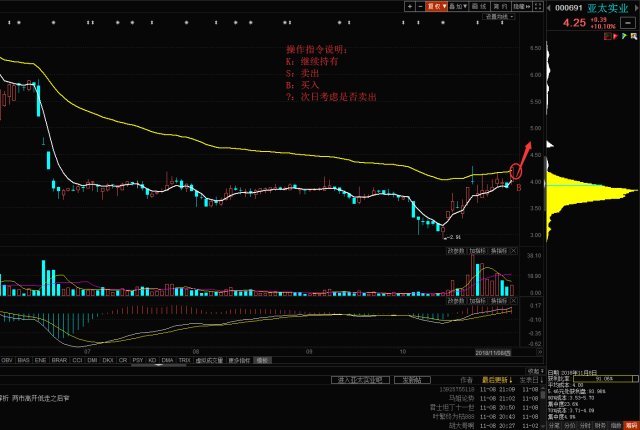Click the 发新帖 new post button
Viewport: 640px width, 430px height.
point(410,380)
